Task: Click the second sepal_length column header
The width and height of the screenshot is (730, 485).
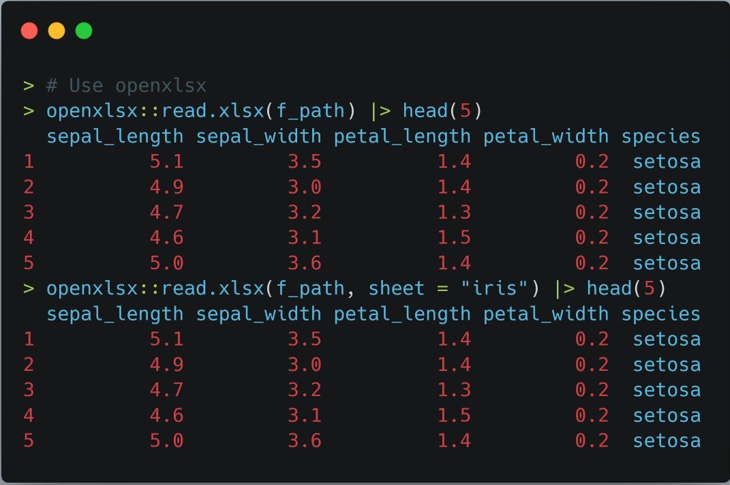Action: (115, 314)
